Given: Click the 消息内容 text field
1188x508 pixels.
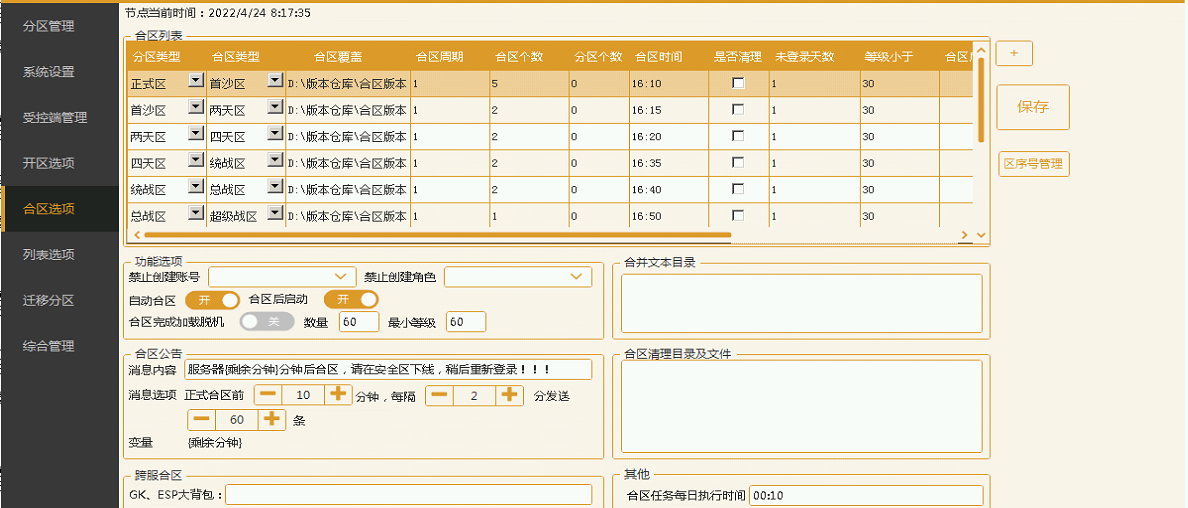Looking at the screenshot, I should coord(388,370).
